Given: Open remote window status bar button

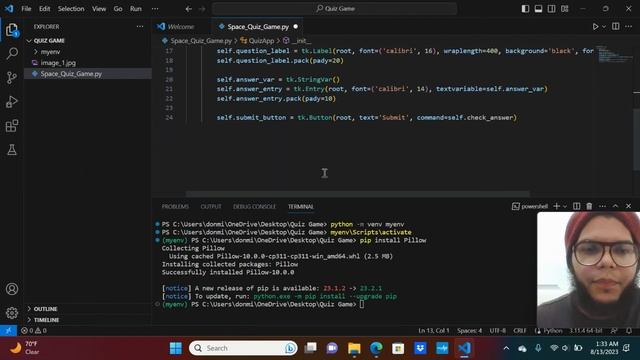Looking at the screenshot, I should (8, 331).
